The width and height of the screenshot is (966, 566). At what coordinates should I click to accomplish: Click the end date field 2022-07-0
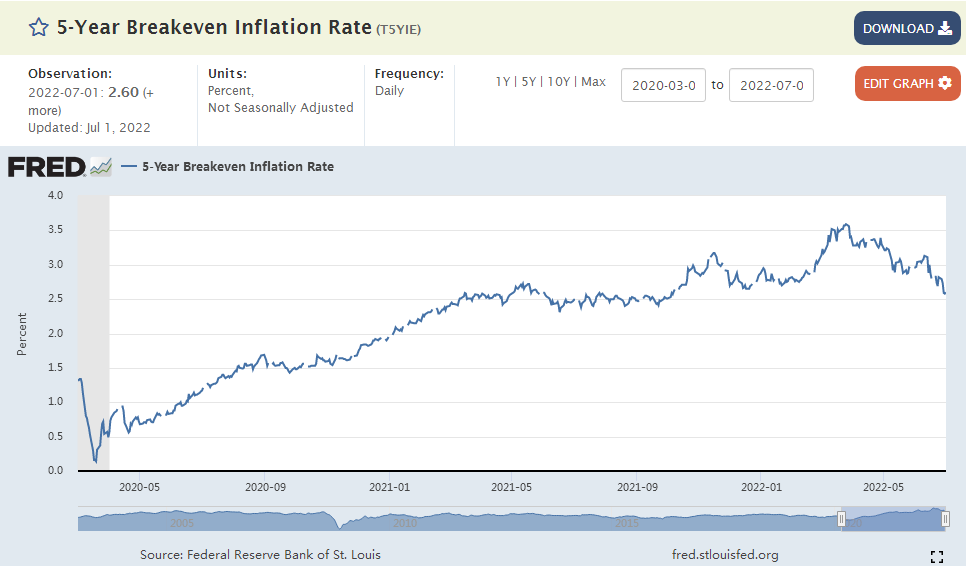[x=771, y=85]
